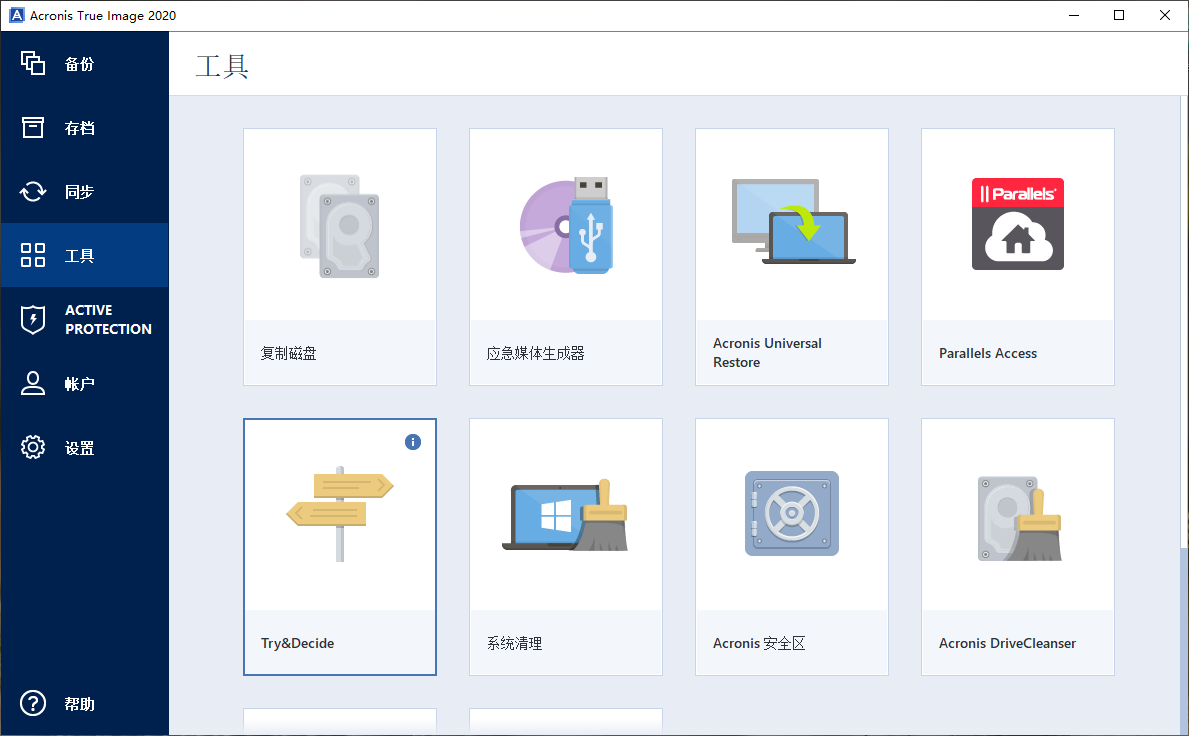This screenshot has height=736, width=1189.
Task: Minimize the Acronis True Image window
Action: click(x=1074, y=15)
